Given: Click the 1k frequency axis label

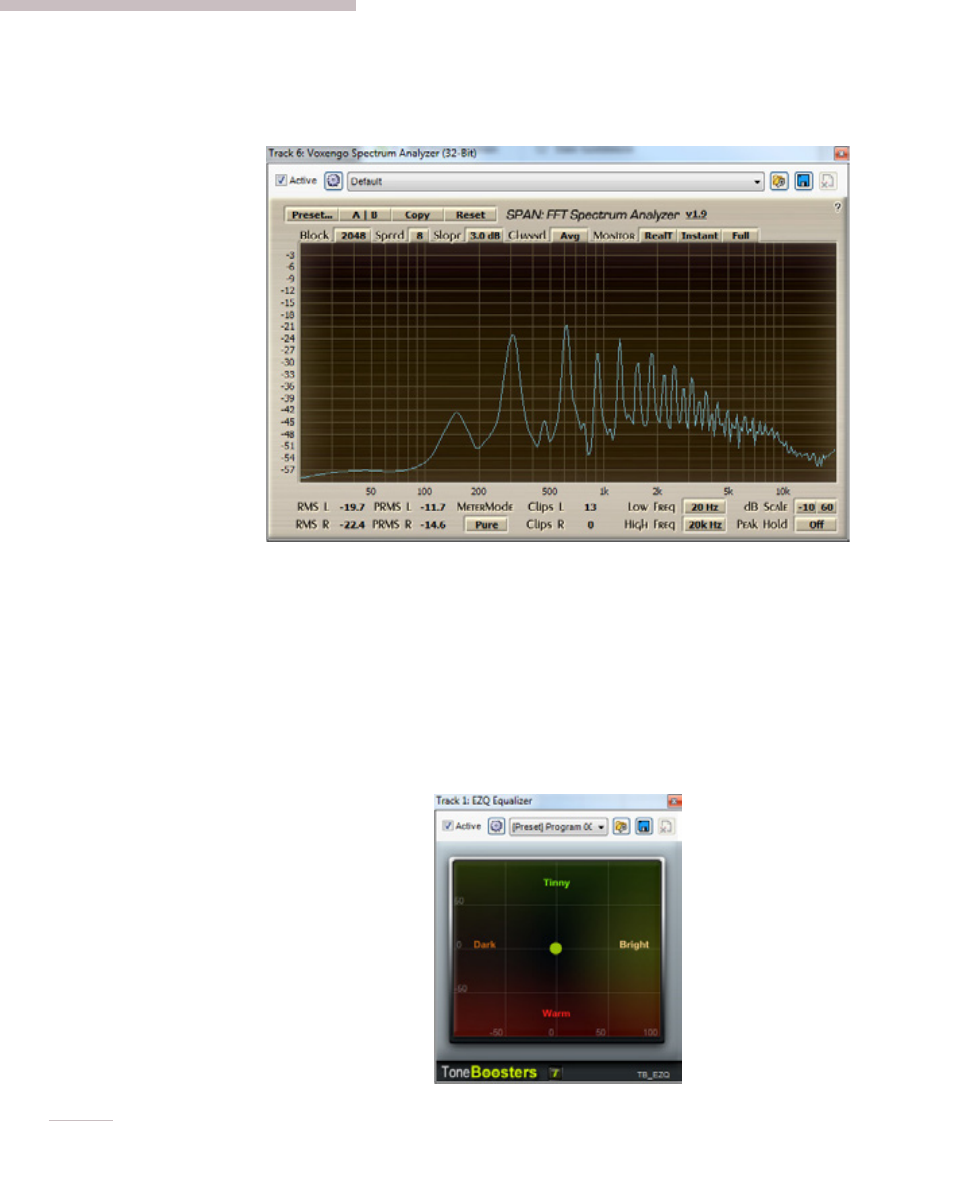Looking at the screenshot, I should coord(603,491).
